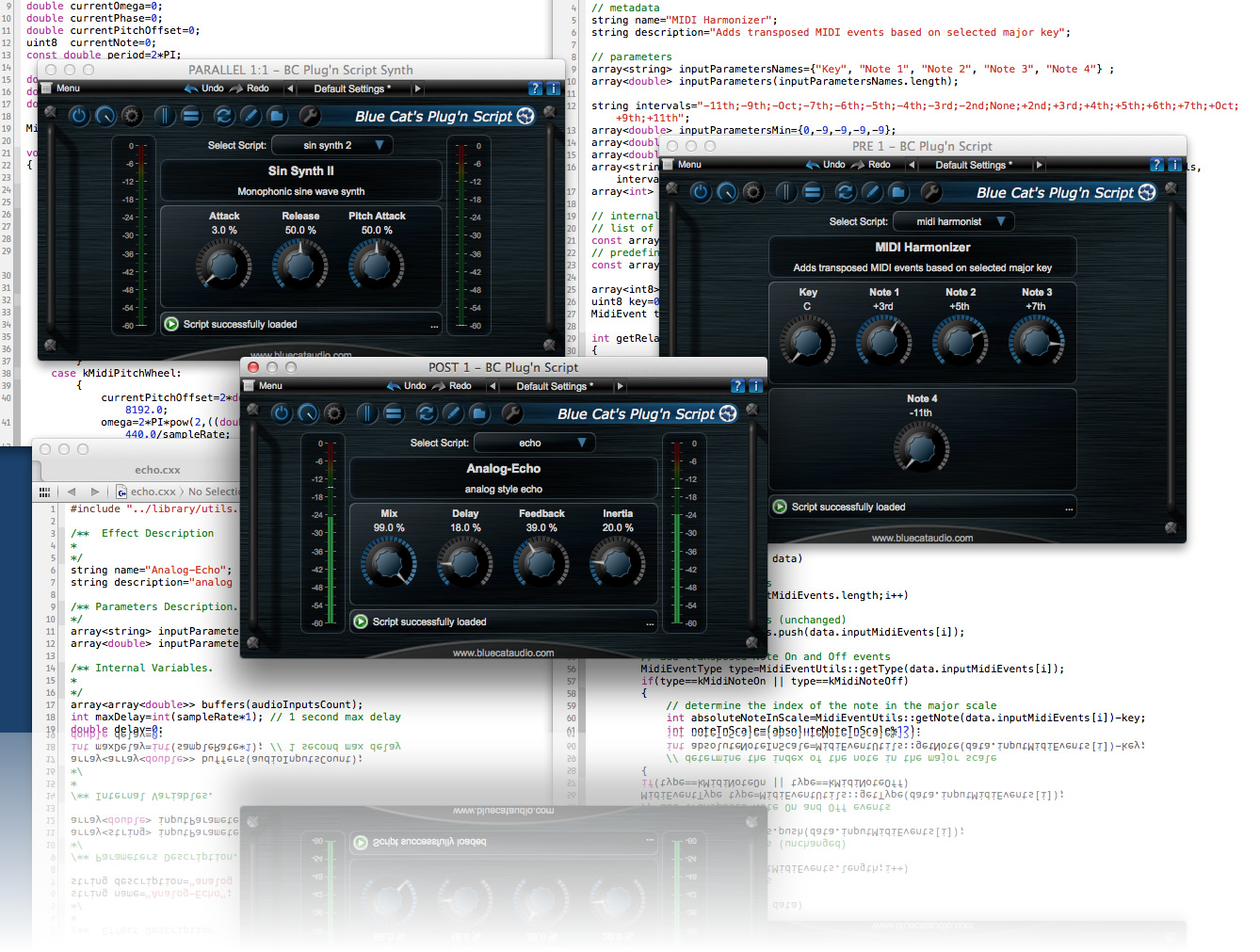The image size is (1260, 952).
Task: Open help question mark in PARALLEL 1:1
Action: (x=535, y=89)
